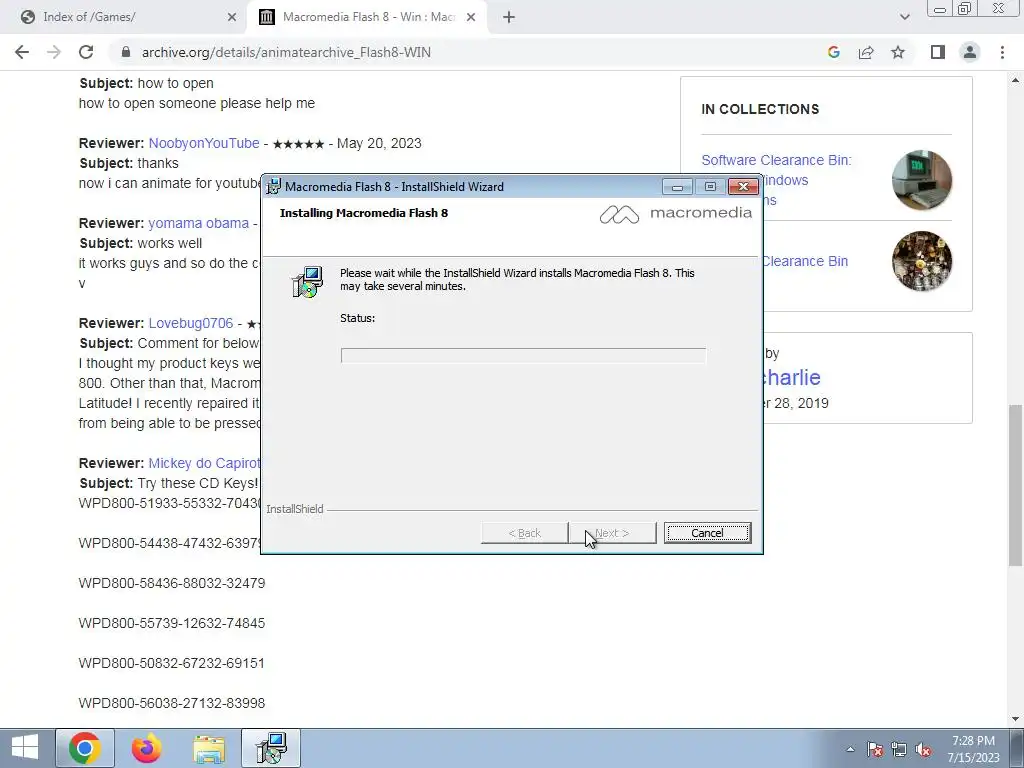
Task: Close the InstallShield Wizard window
Action: pyautogui.click(x=743, y=187)
